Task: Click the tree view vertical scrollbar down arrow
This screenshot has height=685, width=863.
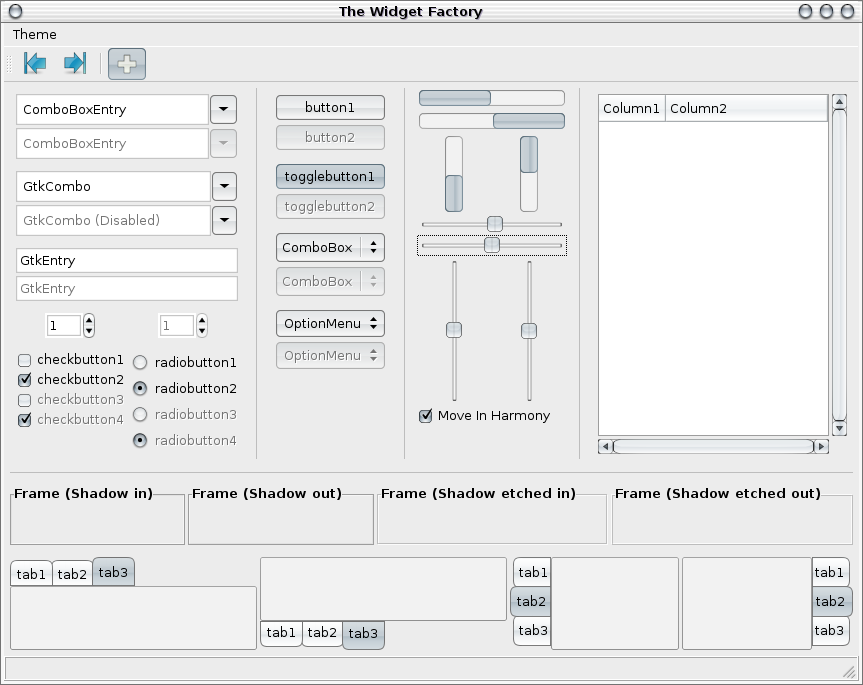Action: (839, 428)
